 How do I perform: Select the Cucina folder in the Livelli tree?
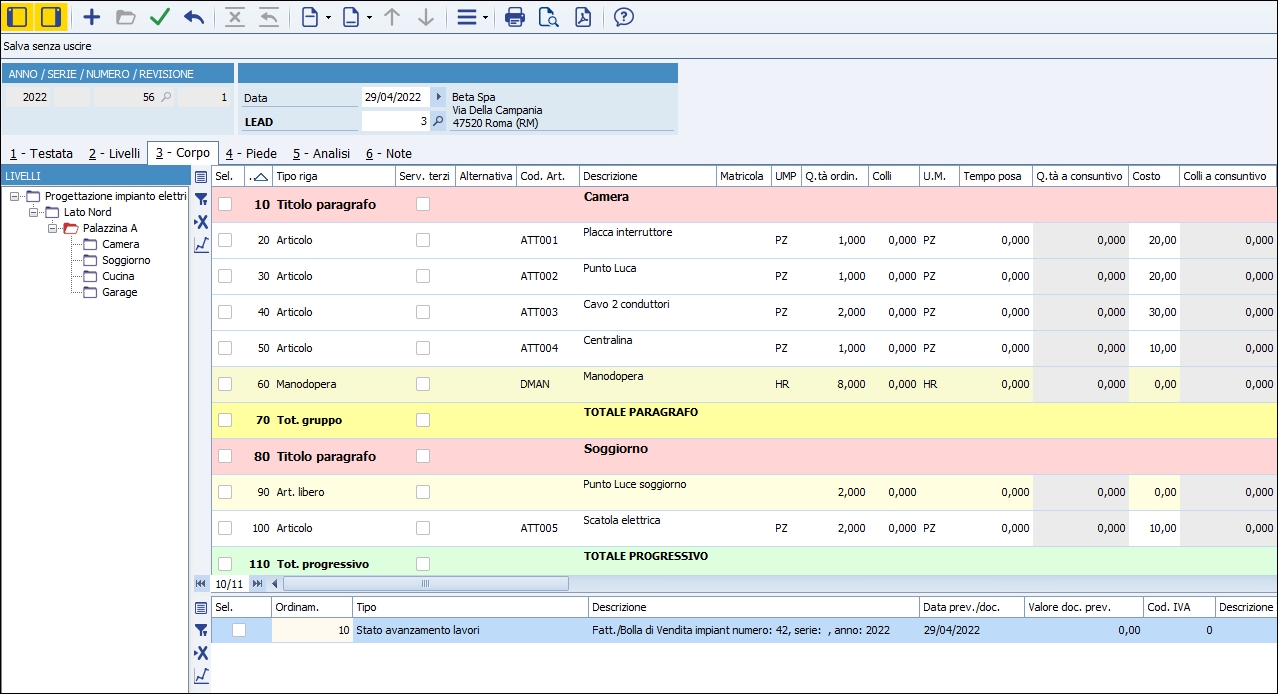(x=118, y=276)
